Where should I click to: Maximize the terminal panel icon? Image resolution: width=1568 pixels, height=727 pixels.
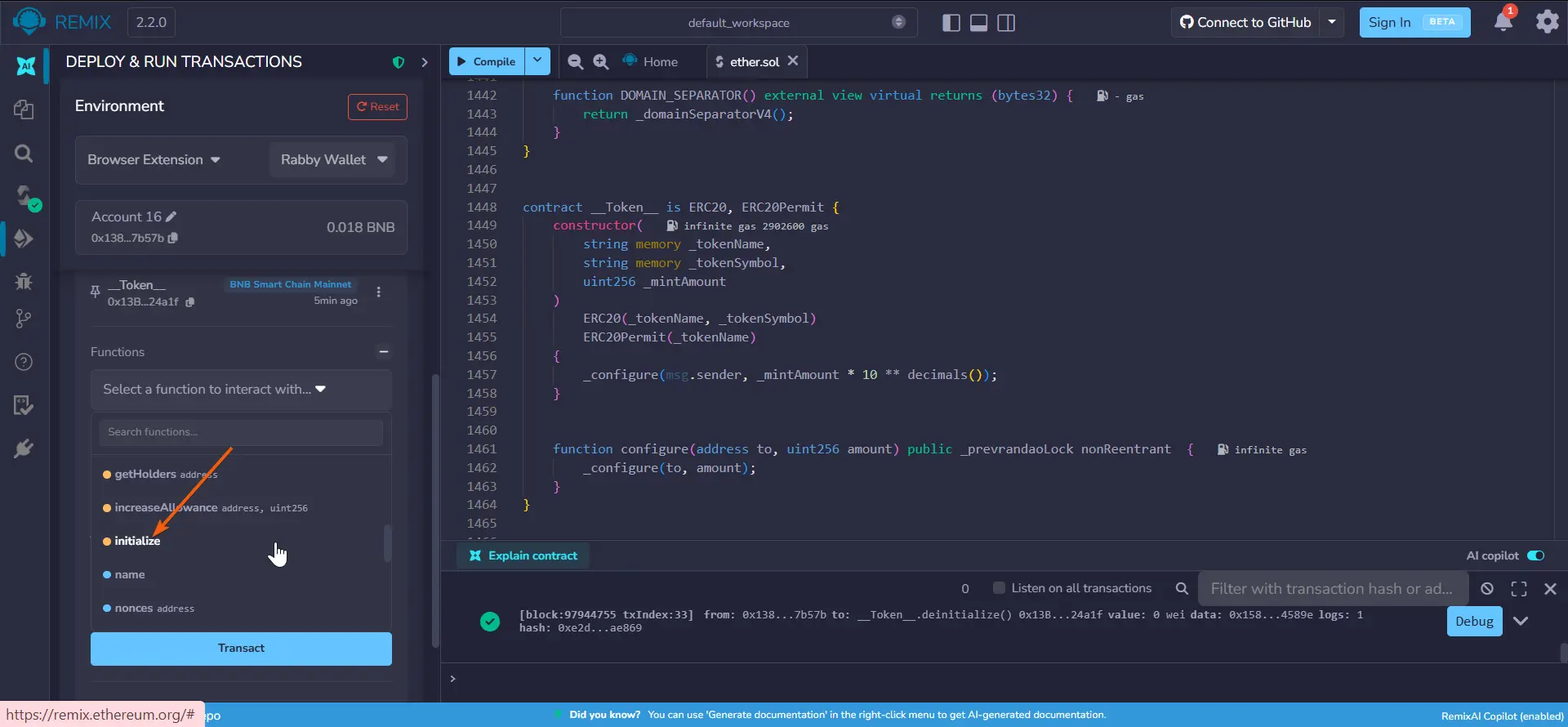[x=1519, y=589]
